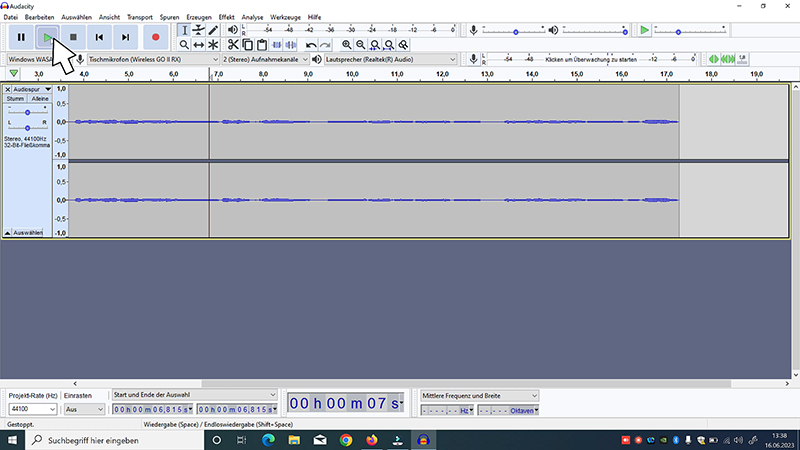Copy selection with the copy icon
The image size is (800, 450).
click(x=247, y=45)
